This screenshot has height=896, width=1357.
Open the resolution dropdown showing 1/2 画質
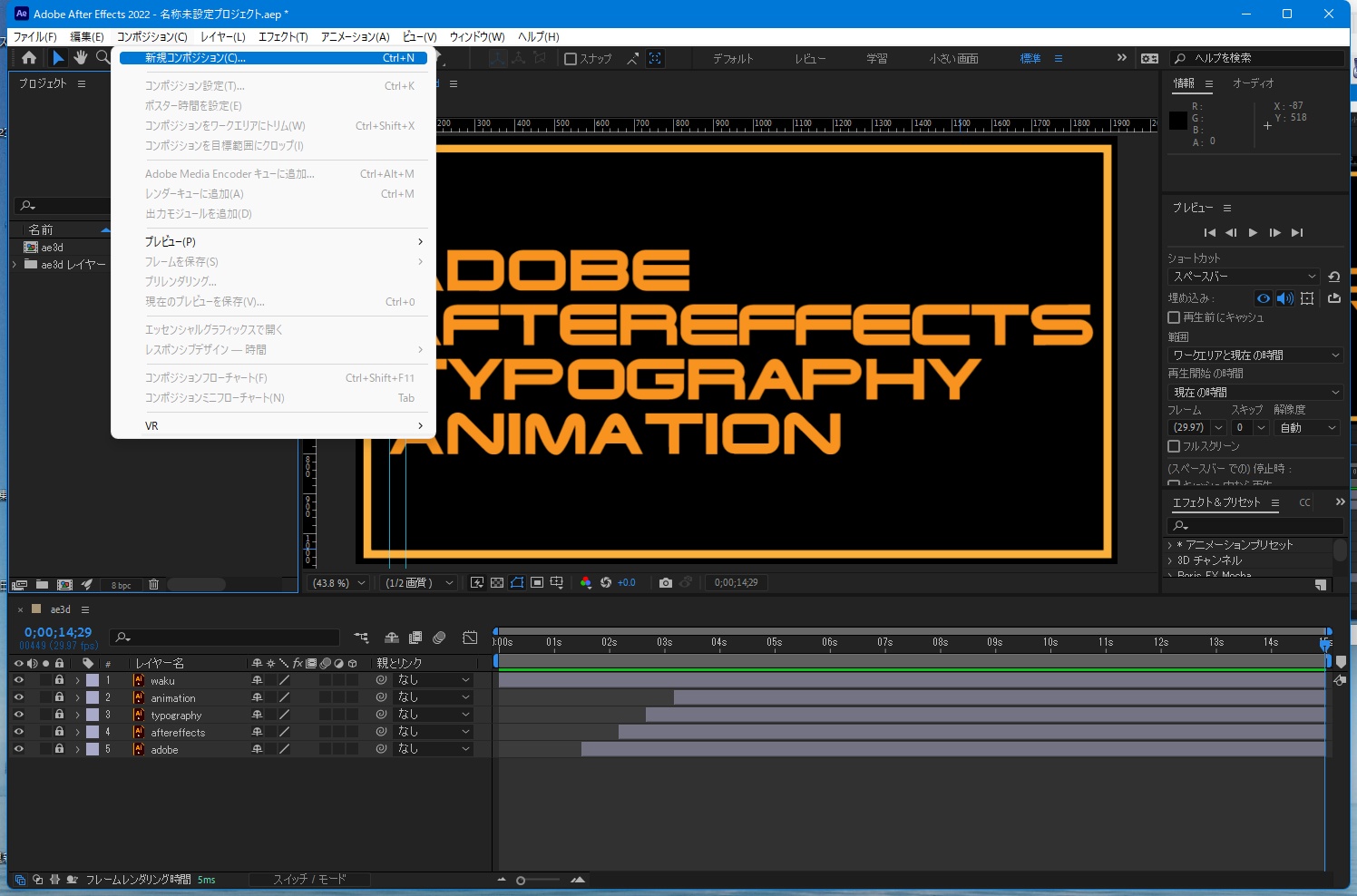coord(418,583)
